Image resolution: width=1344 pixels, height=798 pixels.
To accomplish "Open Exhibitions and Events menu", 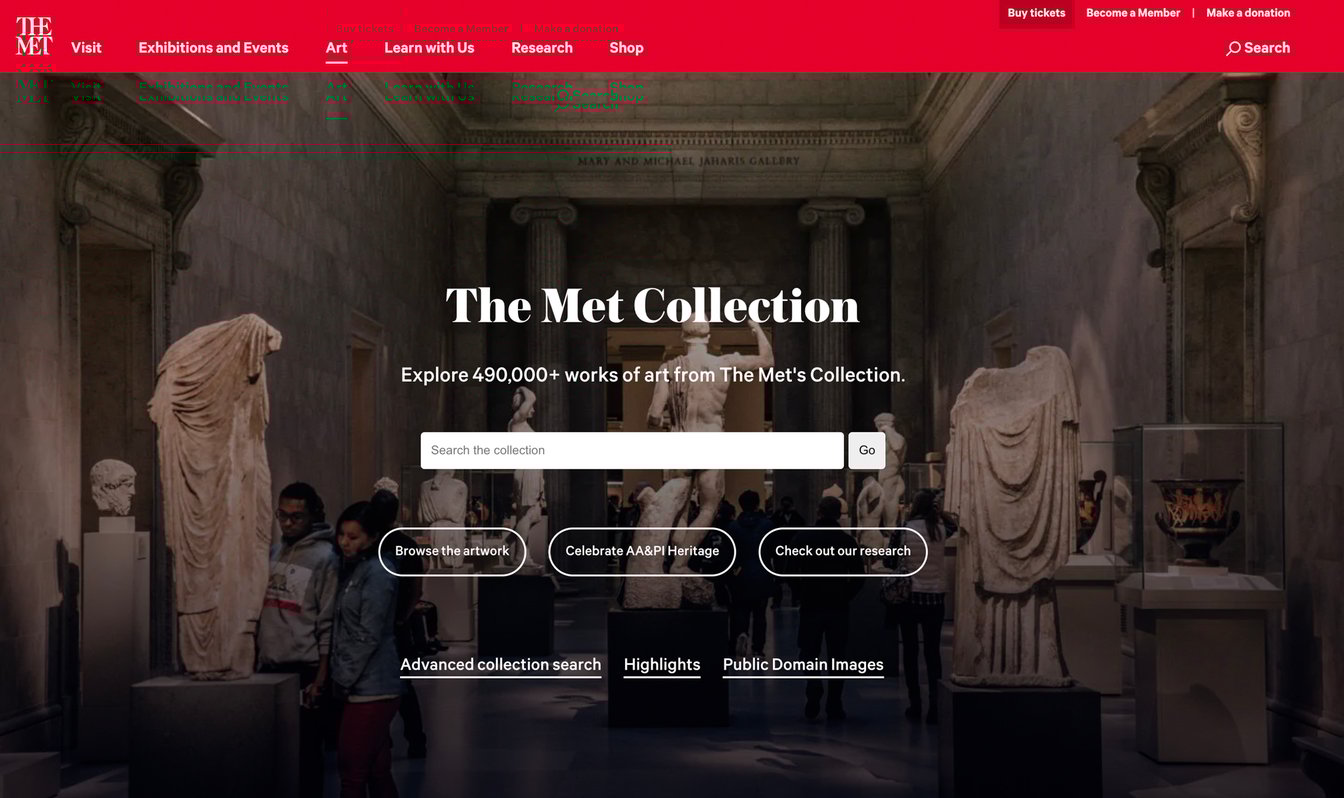I will (x=213, y=48).
